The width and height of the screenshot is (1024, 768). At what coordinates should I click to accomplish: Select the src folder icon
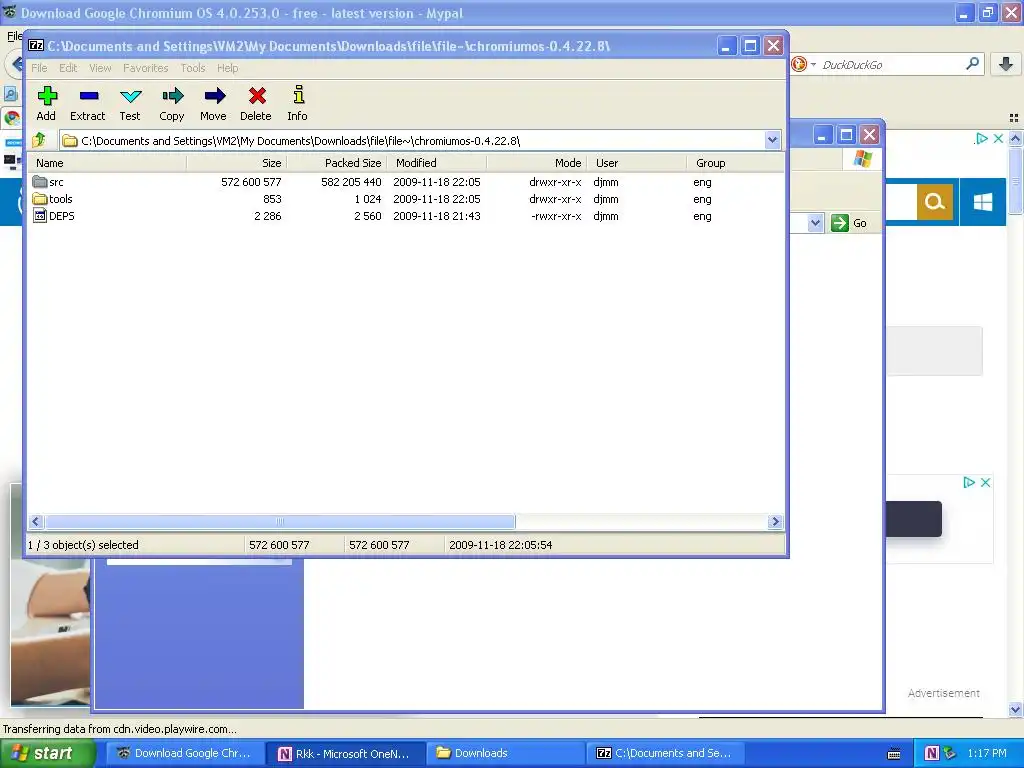tap(40, 182)
